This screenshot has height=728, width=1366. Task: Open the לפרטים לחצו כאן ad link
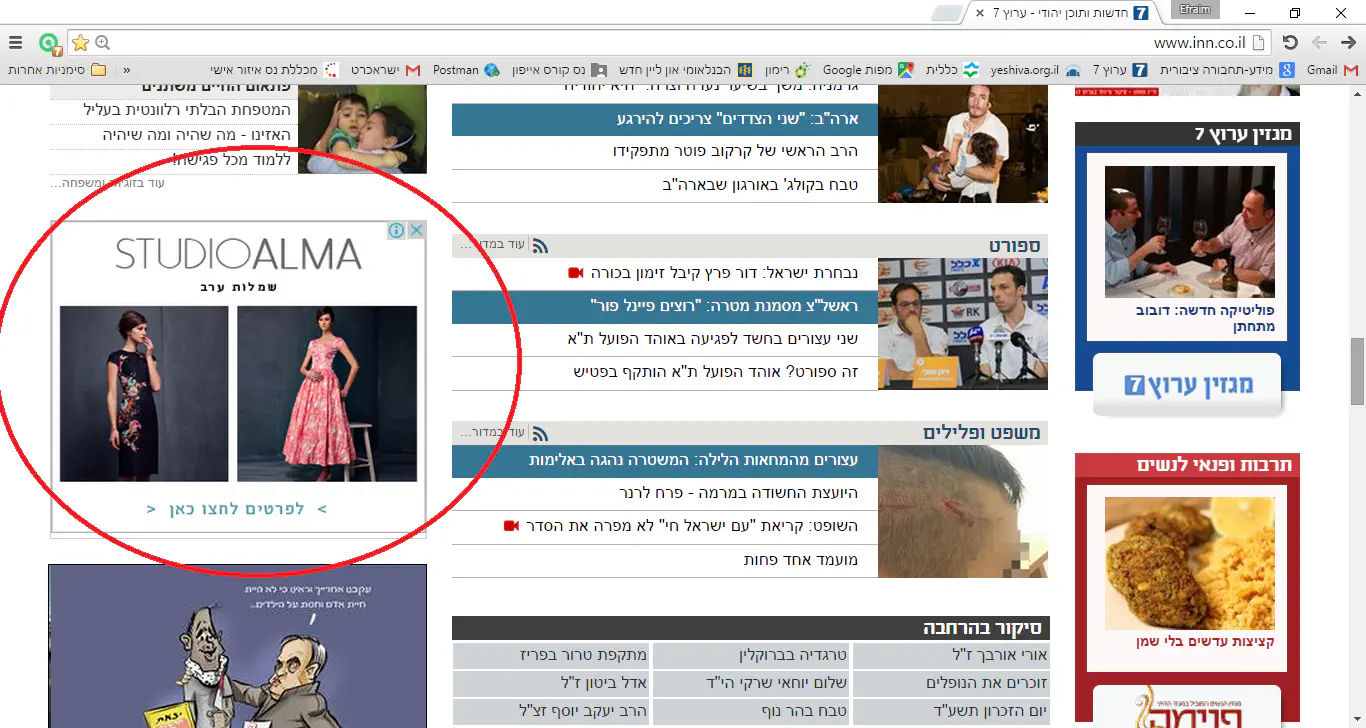(238, 509)
